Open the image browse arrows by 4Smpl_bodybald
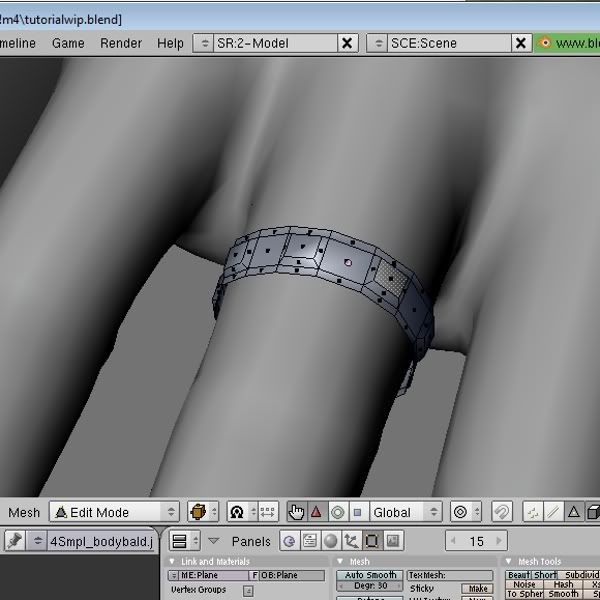The width and height of the screenshot is (600, 600). 37,541
